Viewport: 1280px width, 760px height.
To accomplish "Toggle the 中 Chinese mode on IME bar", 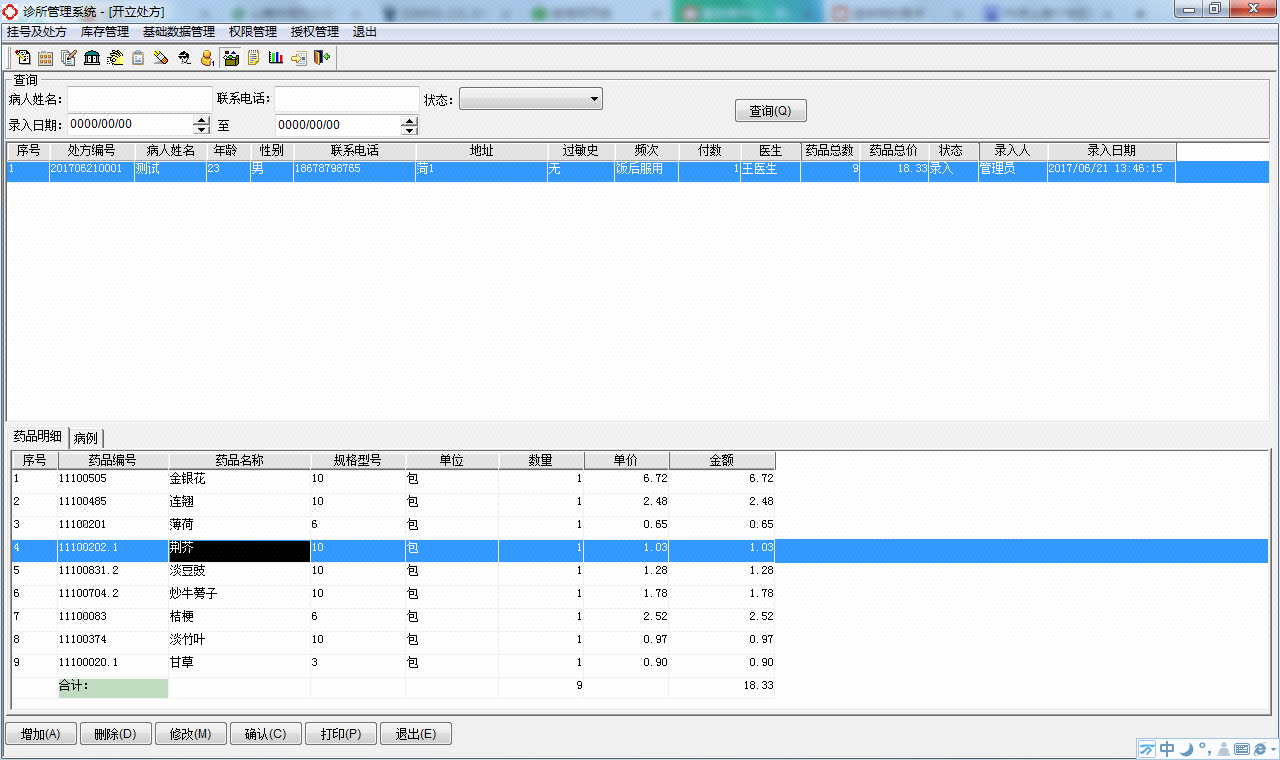I will 1167,749.
